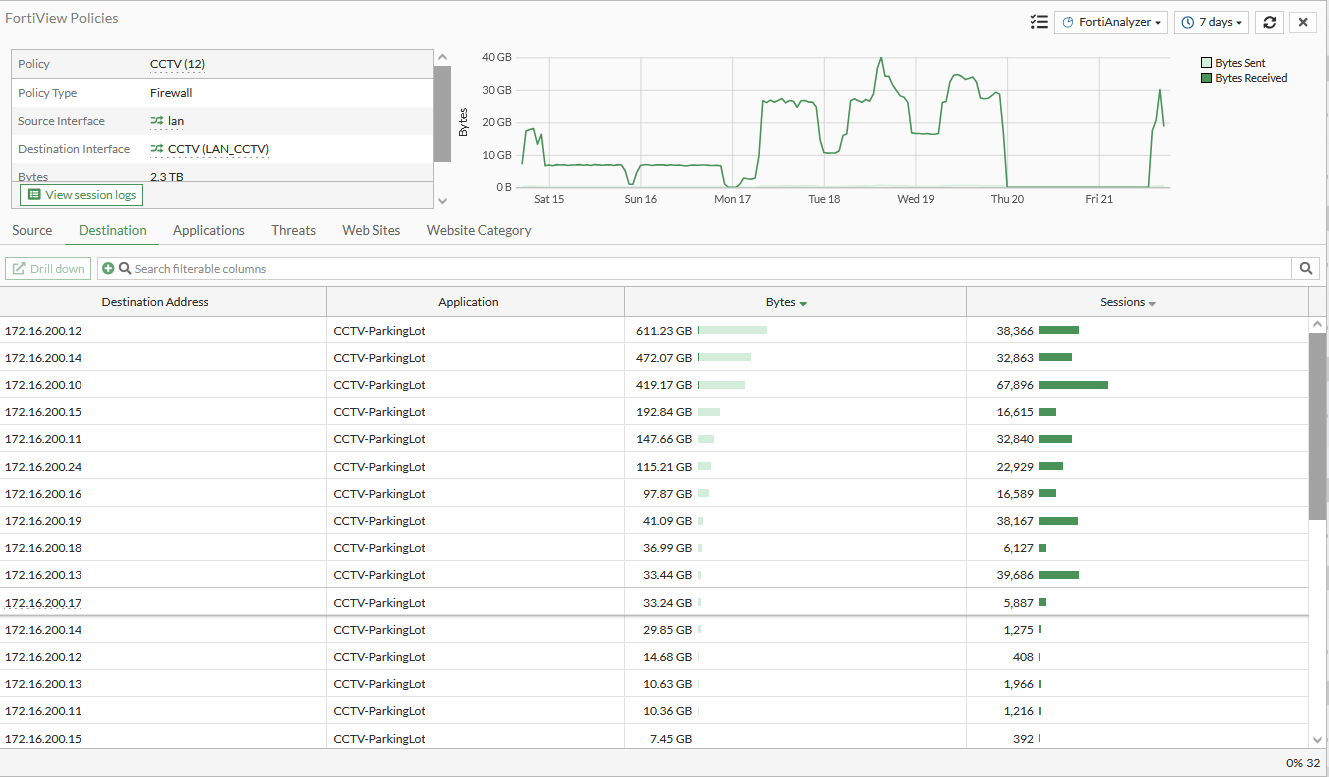Click the View session logs button
The width and height of the screenshot is (1329, 777).
pyautogui.click(x=82, y=195)
